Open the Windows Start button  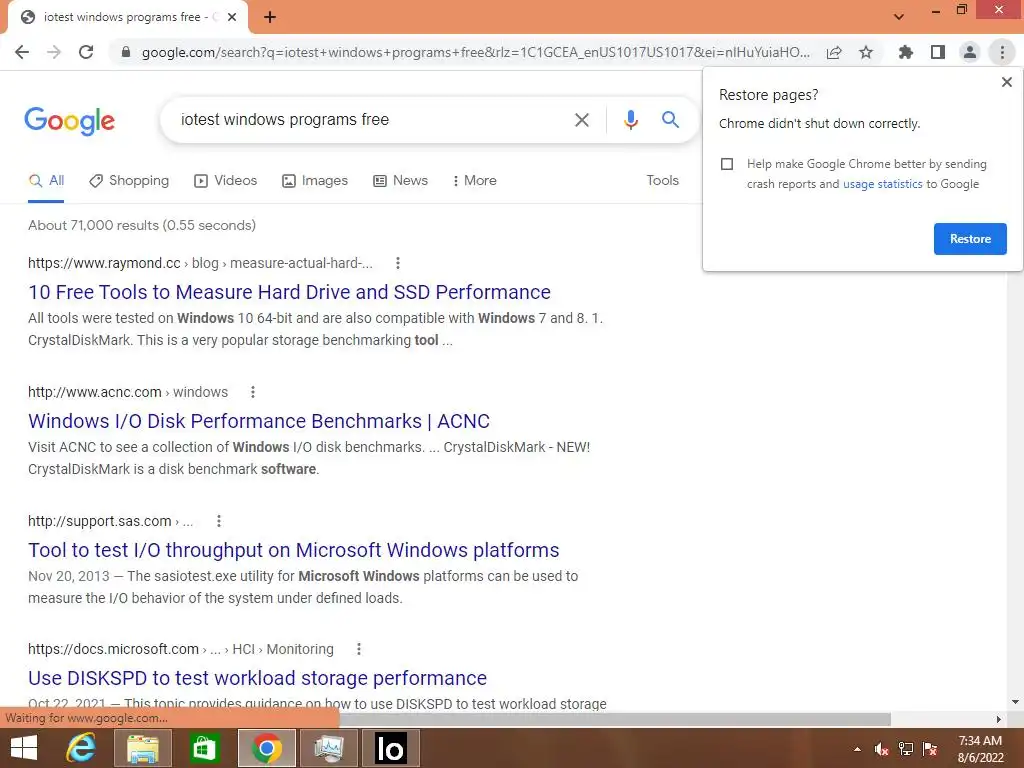[24, 748]
